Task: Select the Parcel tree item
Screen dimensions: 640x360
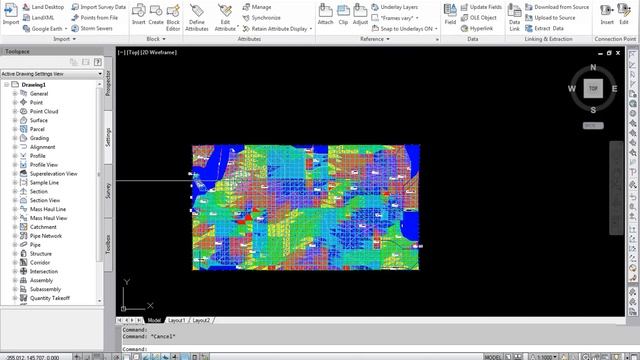Action: (x=37, y=129)
